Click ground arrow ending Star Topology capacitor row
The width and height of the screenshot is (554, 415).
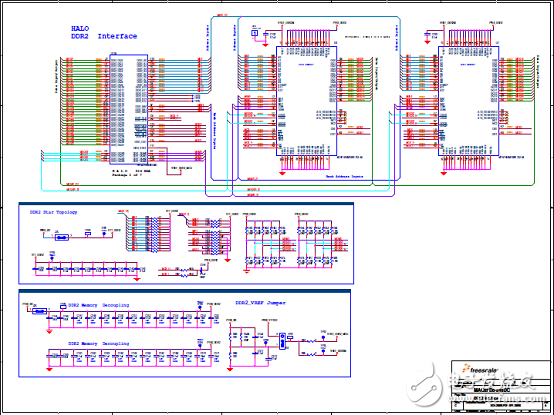137,279
